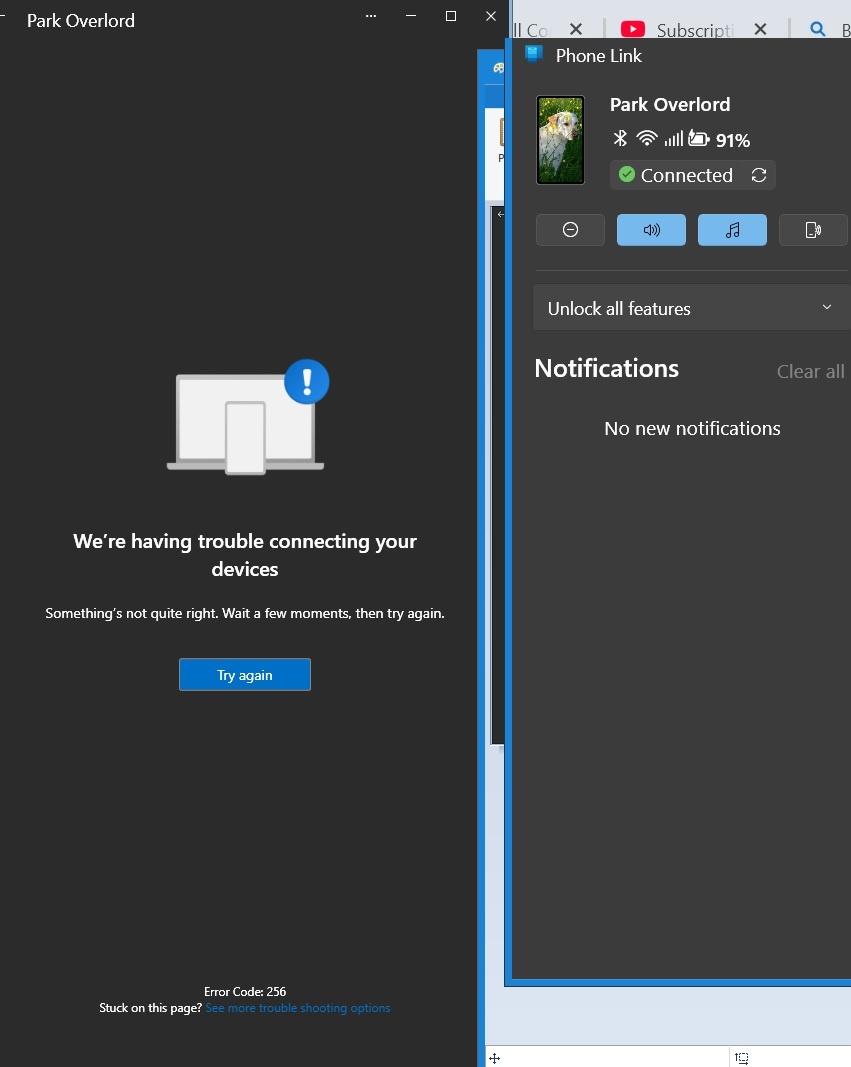Click the selection crop icon in bottom bar
851x1067 pixels.
pyautogui.click(x=741, y=1058)
